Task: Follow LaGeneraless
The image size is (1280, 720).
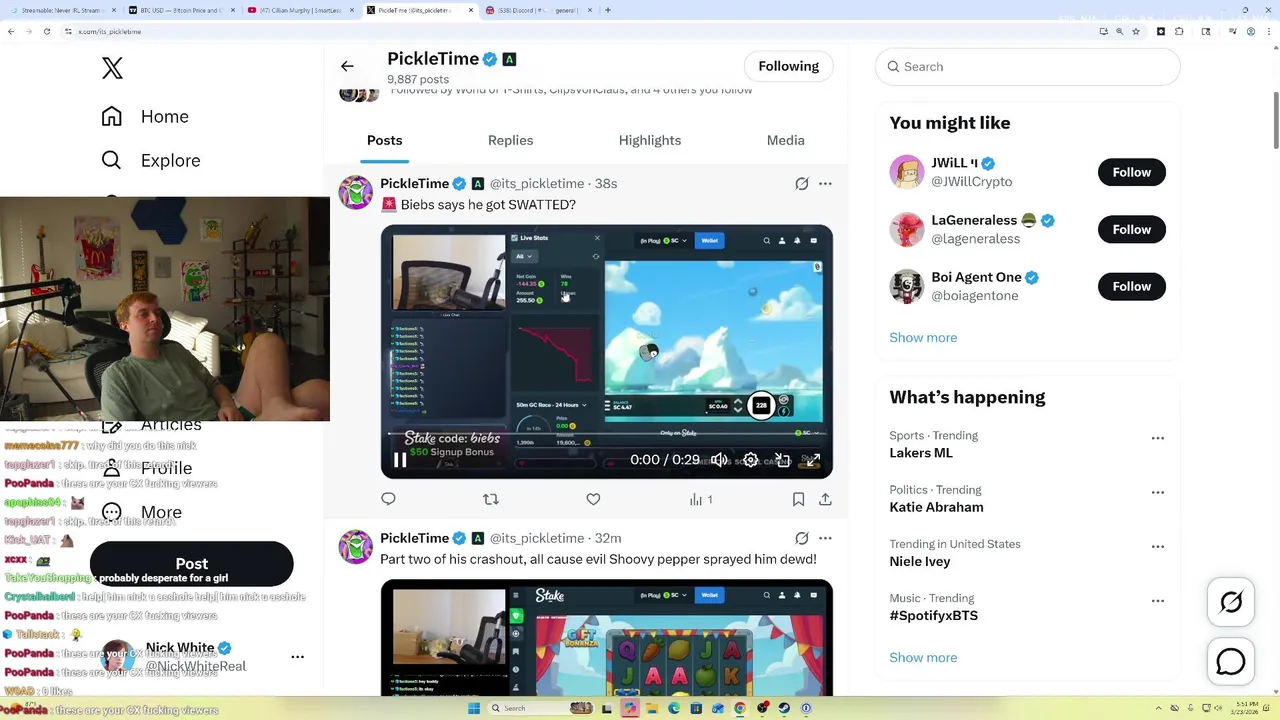Action: [1132, 229]
